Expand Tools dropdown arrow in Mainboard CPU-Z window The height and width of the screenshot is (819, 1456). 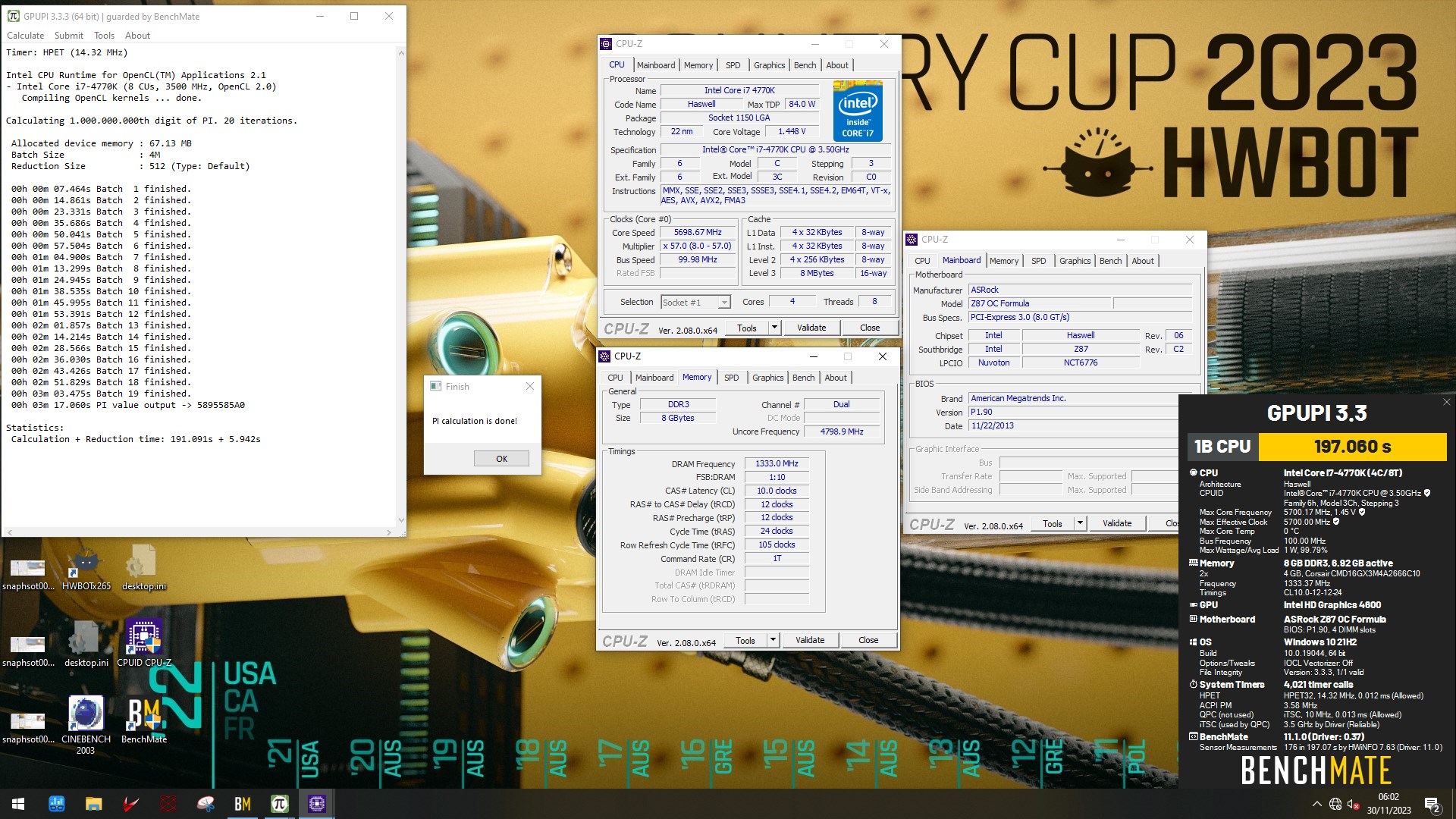(x=1080, y=523)
